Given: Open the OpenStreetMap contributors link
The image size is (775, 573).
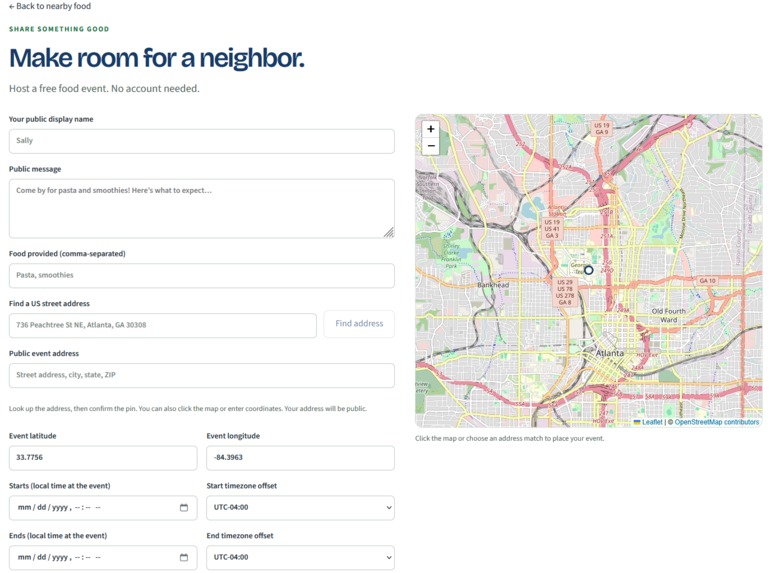Looking at the screenshot, I should pyautogui.click(x=717, y=422).
